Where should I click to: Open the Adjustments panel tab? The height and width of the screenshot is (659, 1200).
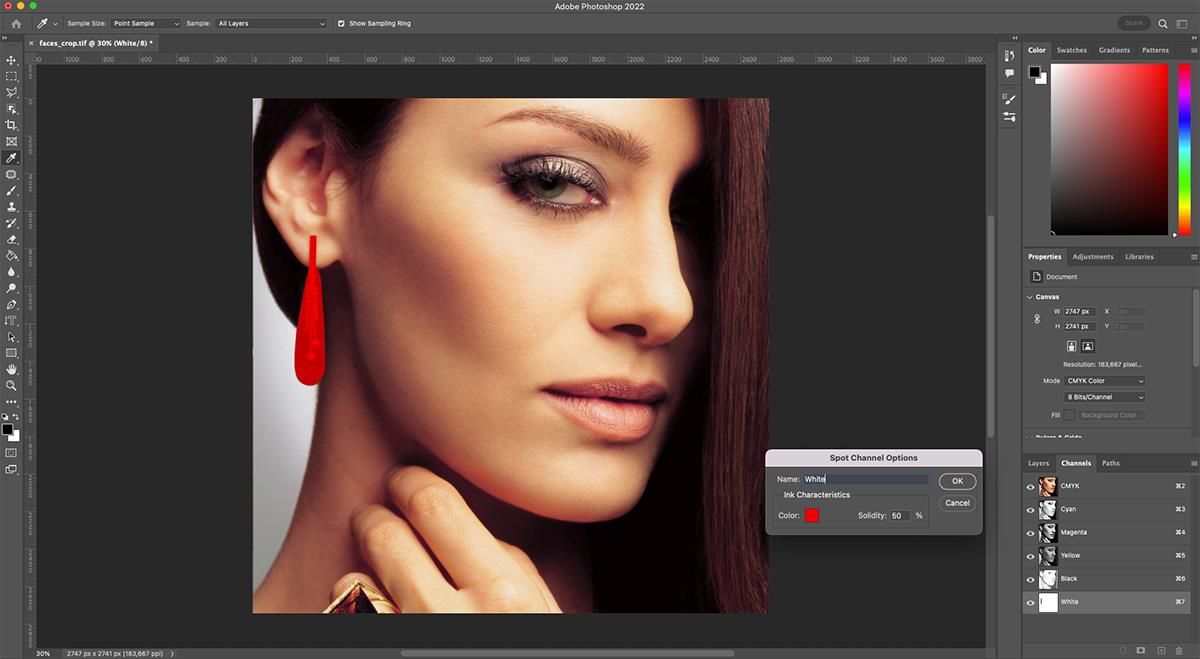pyautogui.click(x=1092, y=257)
